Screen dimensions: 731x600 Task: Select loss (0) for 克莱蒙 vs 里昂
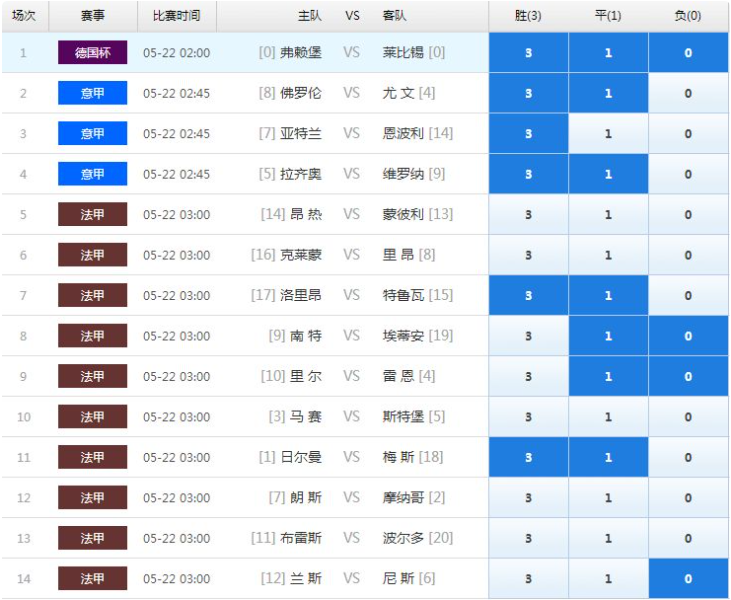coord(688,255)
